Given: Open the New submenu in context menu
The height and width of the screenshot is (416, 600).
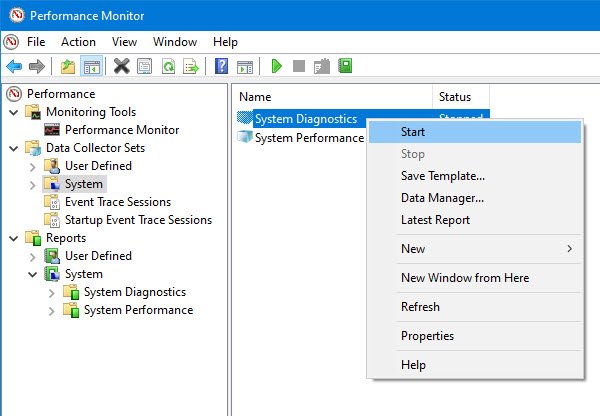Looking at the screenshot, I should click(x=413, y=249).
